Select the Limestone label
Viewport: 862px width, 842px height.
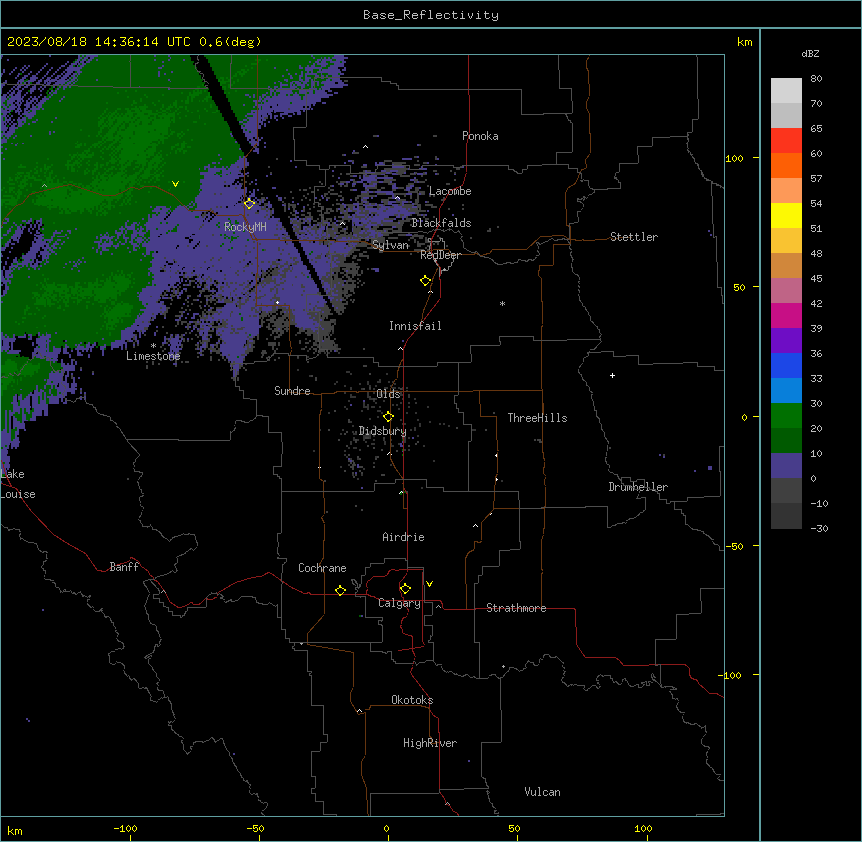[x=153, y=356]
